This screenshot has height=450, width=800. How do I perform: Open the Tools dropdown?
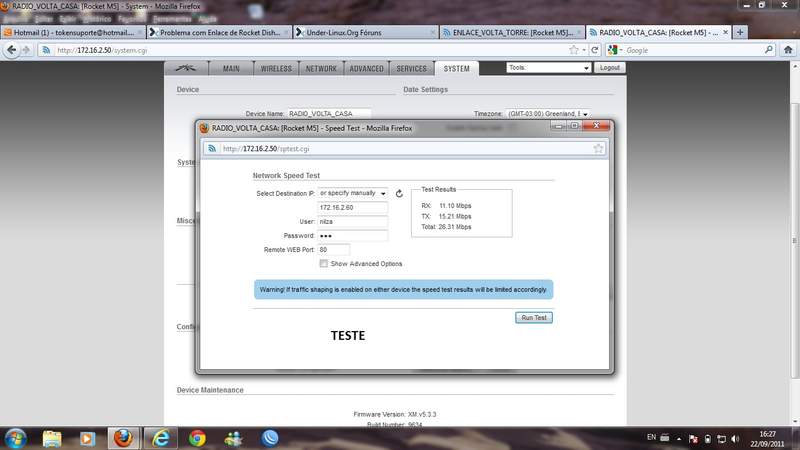[x=548, y=67]
